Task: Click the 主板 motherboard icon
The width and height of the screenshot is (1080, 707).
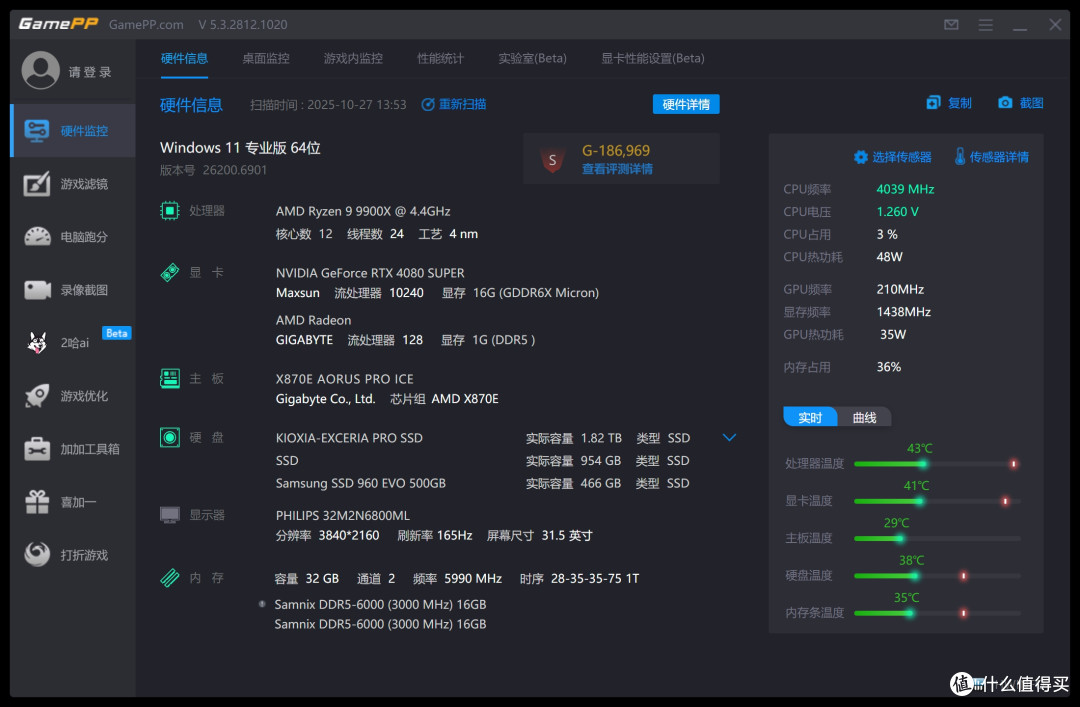Action: 169,378
